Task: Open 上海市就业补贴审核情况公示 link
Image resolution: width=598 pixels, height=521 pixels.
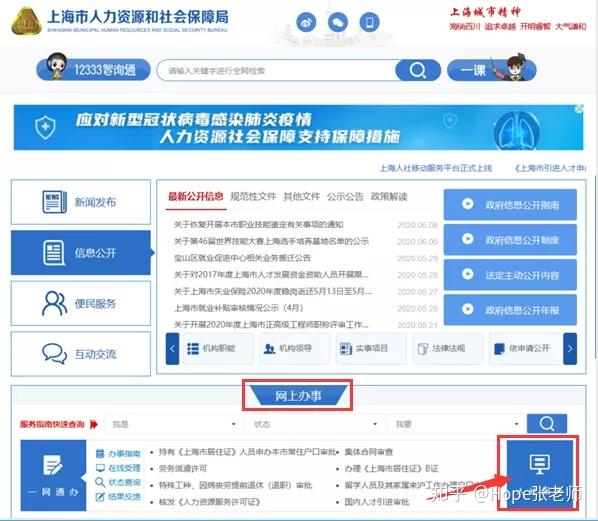Action: [238, 308]
